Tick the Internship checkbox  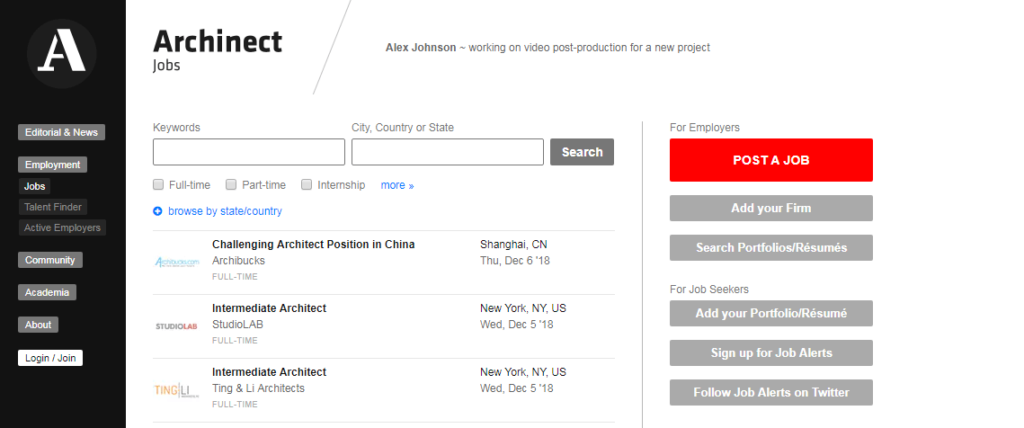pyautogui.click(x=306, y=185)
